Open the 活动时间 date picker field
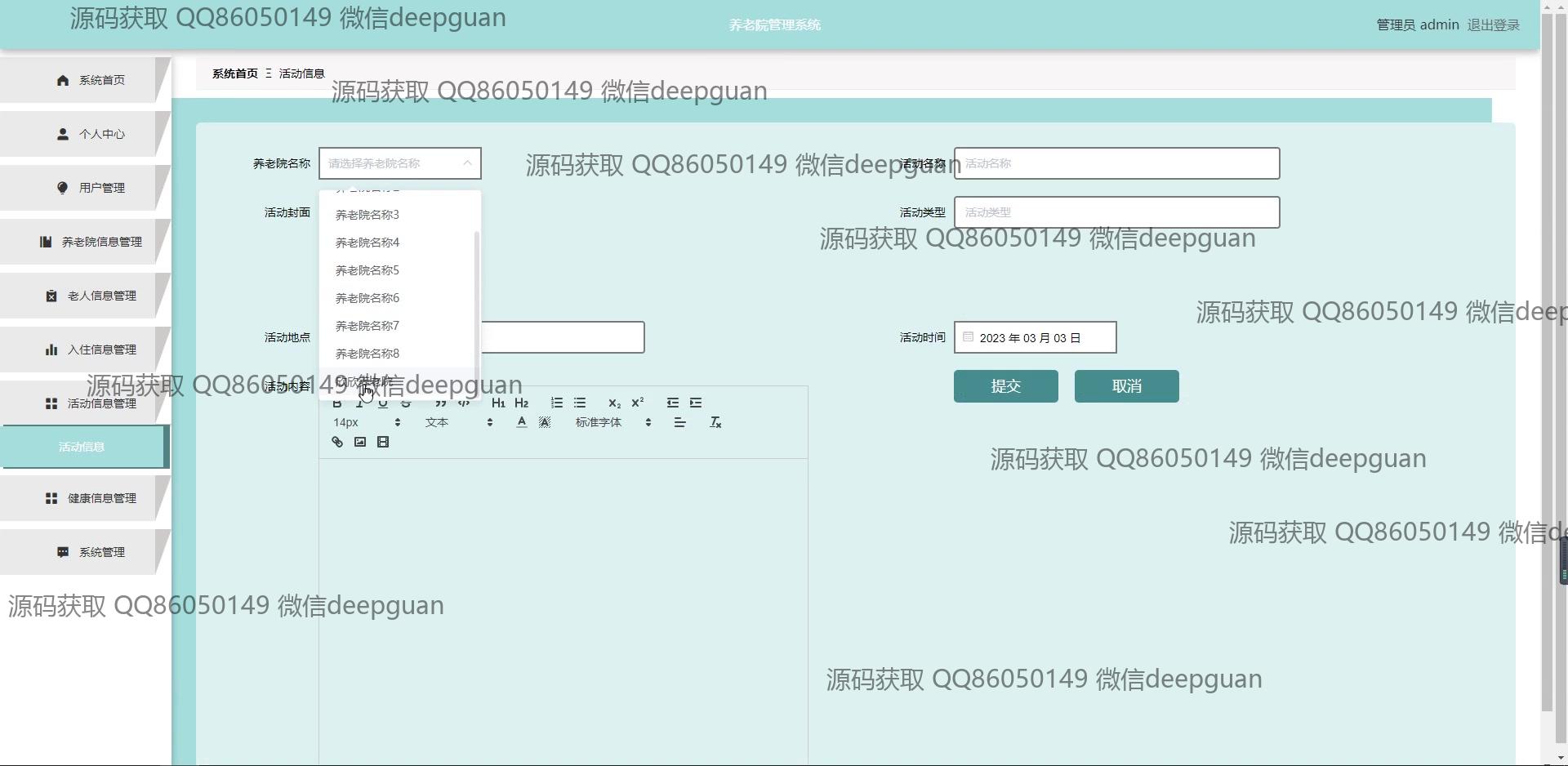This screenshot has width=1568, height=766. (x=1035, y=338)
